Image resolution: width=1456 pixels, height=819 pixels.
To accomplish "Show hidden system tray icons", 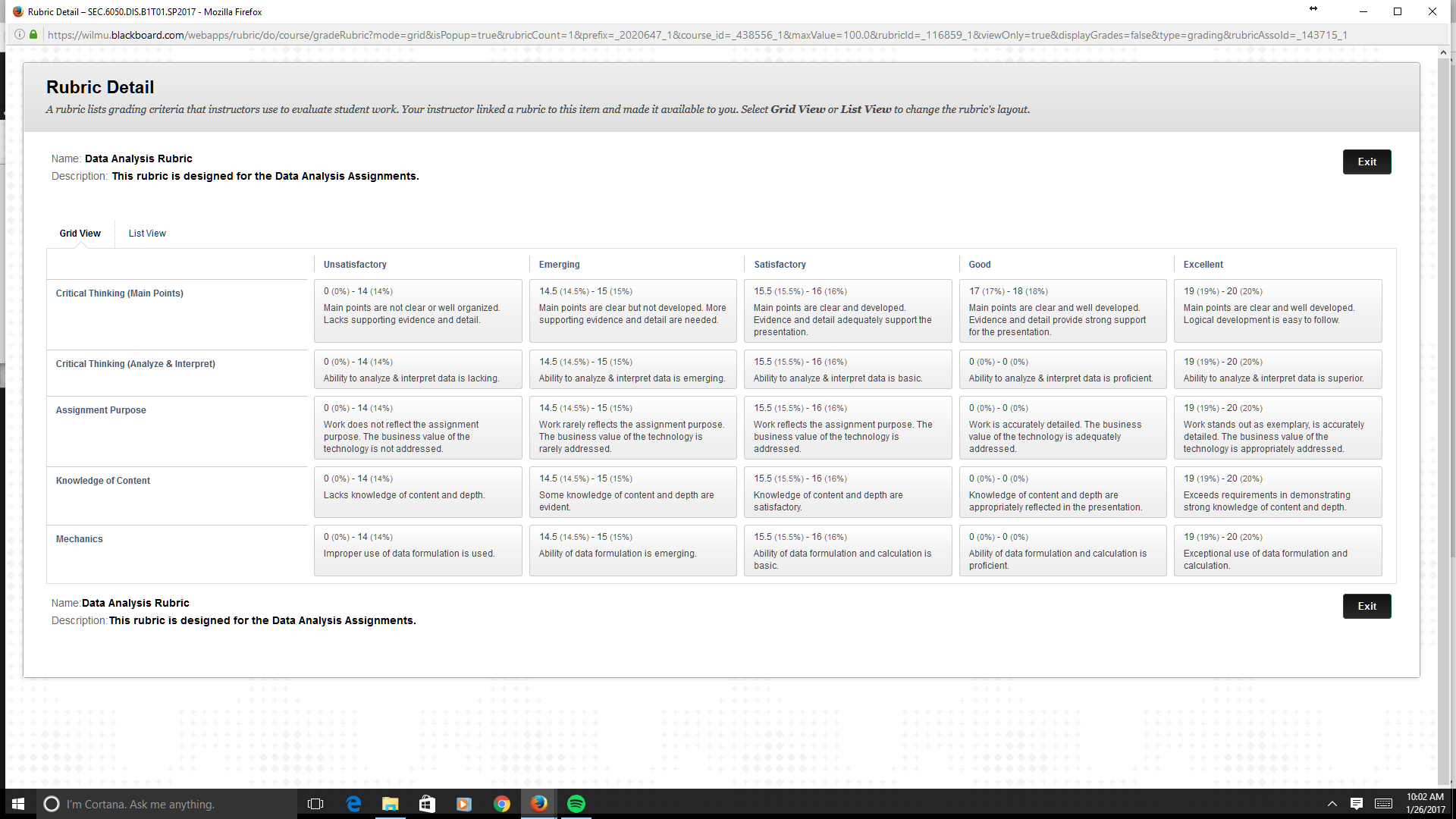I will [1332, 804].
